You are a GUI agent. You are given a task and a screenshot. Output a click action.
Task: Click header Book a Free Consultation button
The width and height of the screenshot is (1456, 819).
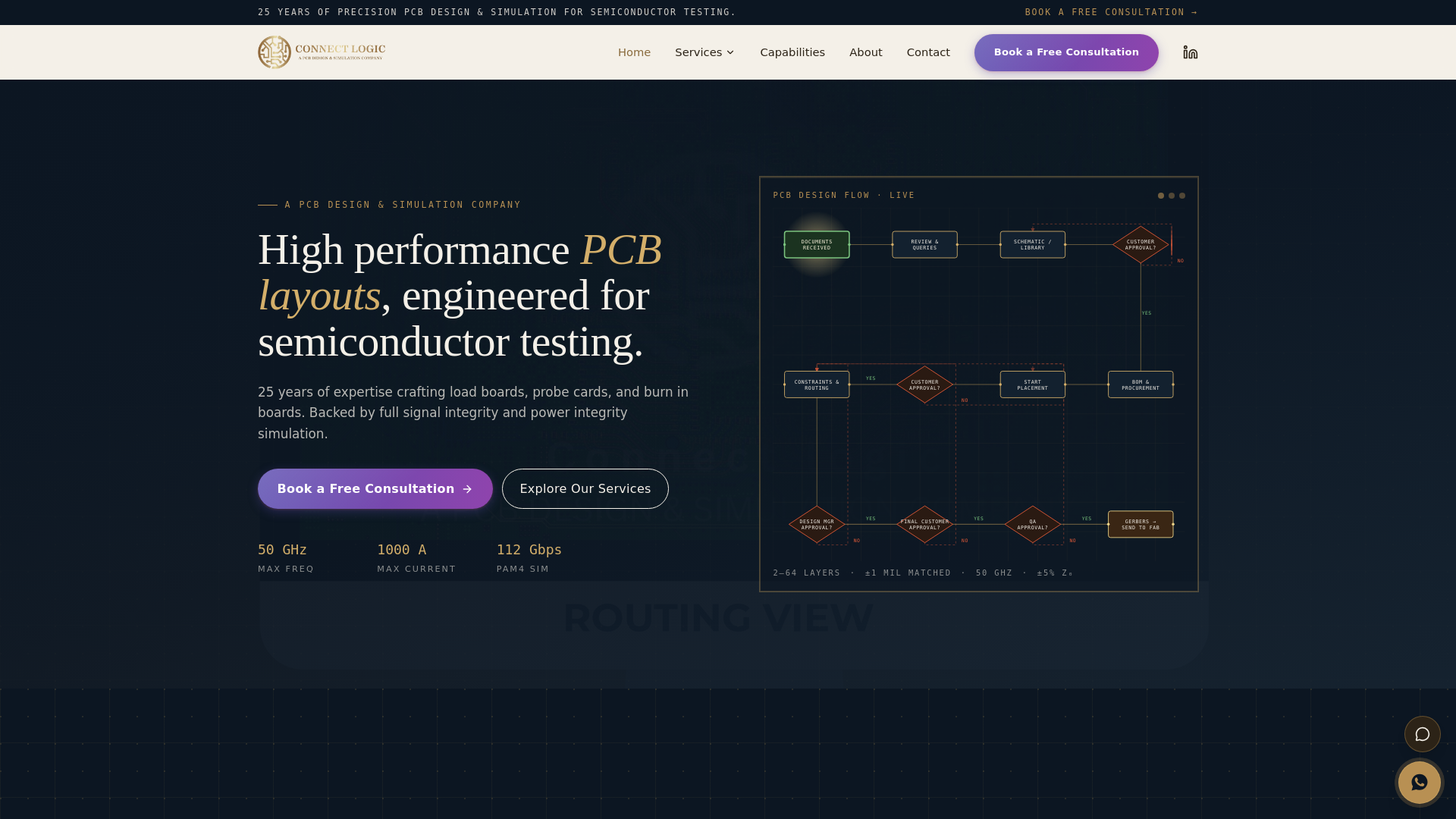[1066, 52]
